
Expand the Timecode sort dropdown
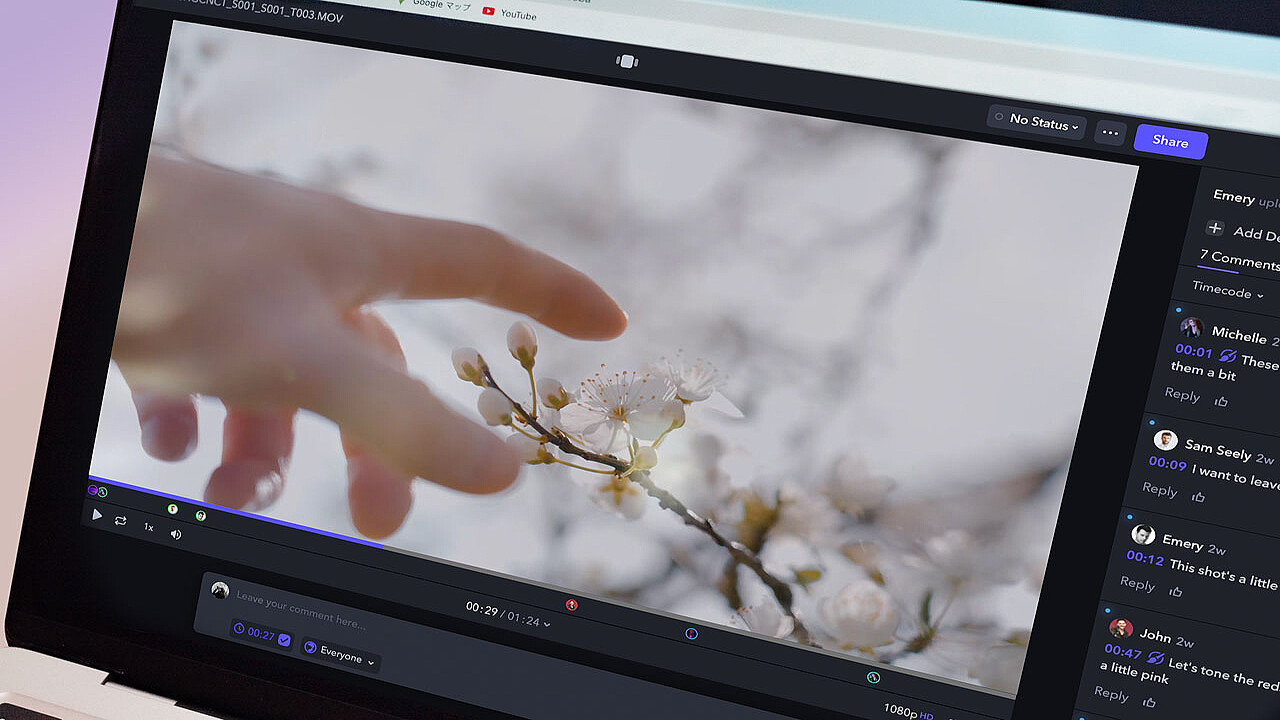[x=1227, y=291]
